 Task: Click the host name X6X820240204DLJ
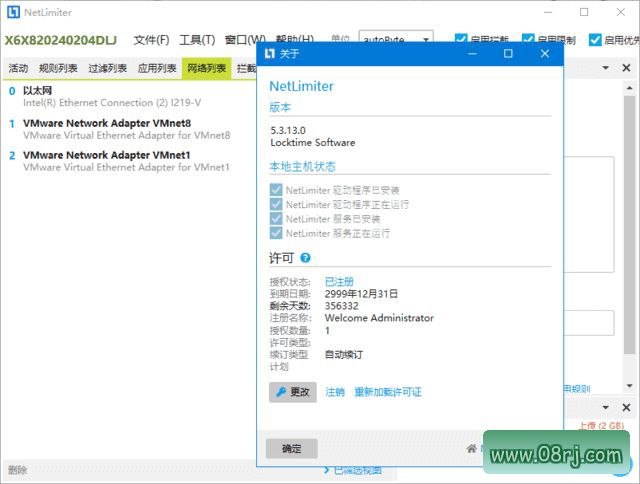60,40
